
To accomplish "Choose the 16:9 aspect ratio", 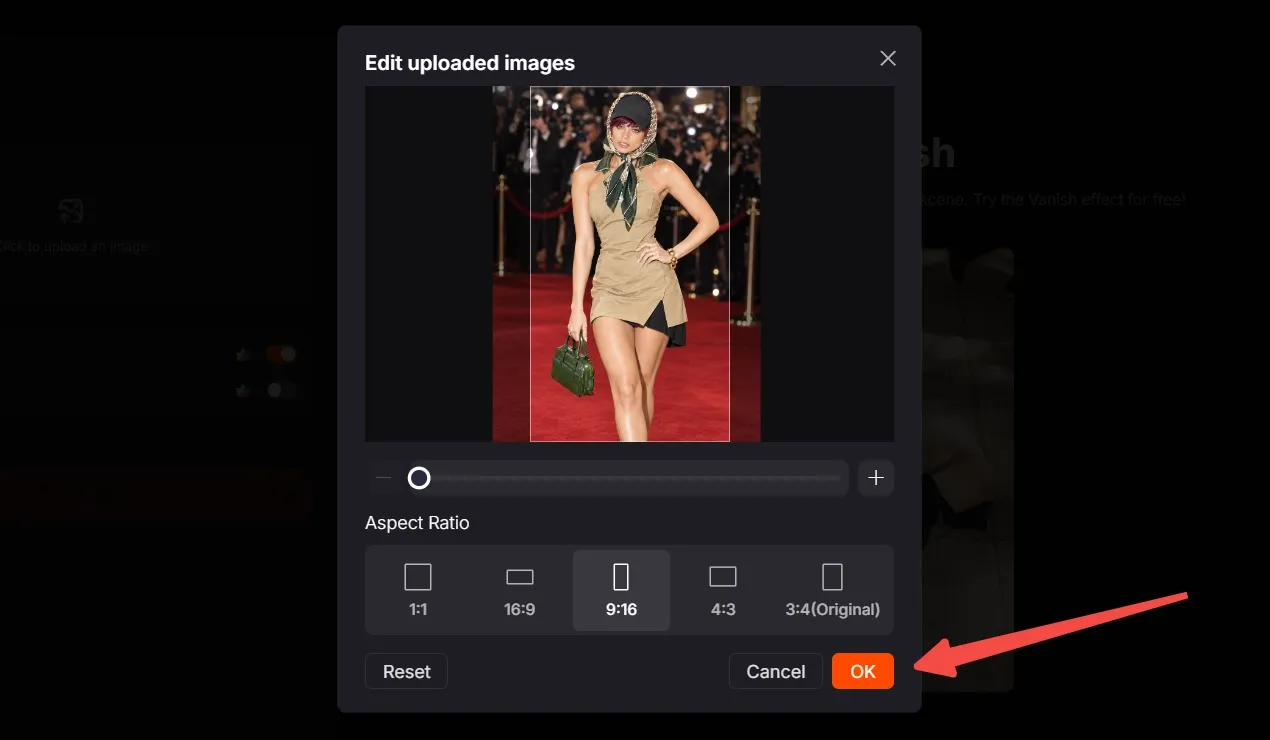I will pyautogui.click(x=520, y=590).
